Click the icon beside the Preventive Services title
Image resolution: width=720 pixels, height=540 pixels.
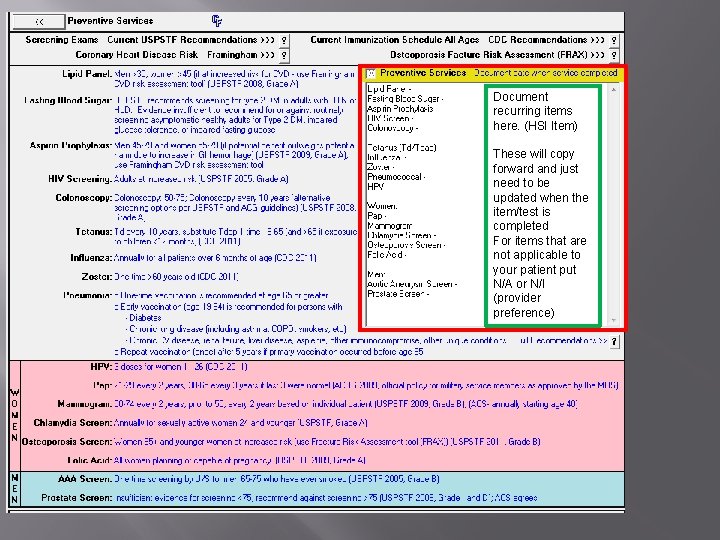(217, 21)
